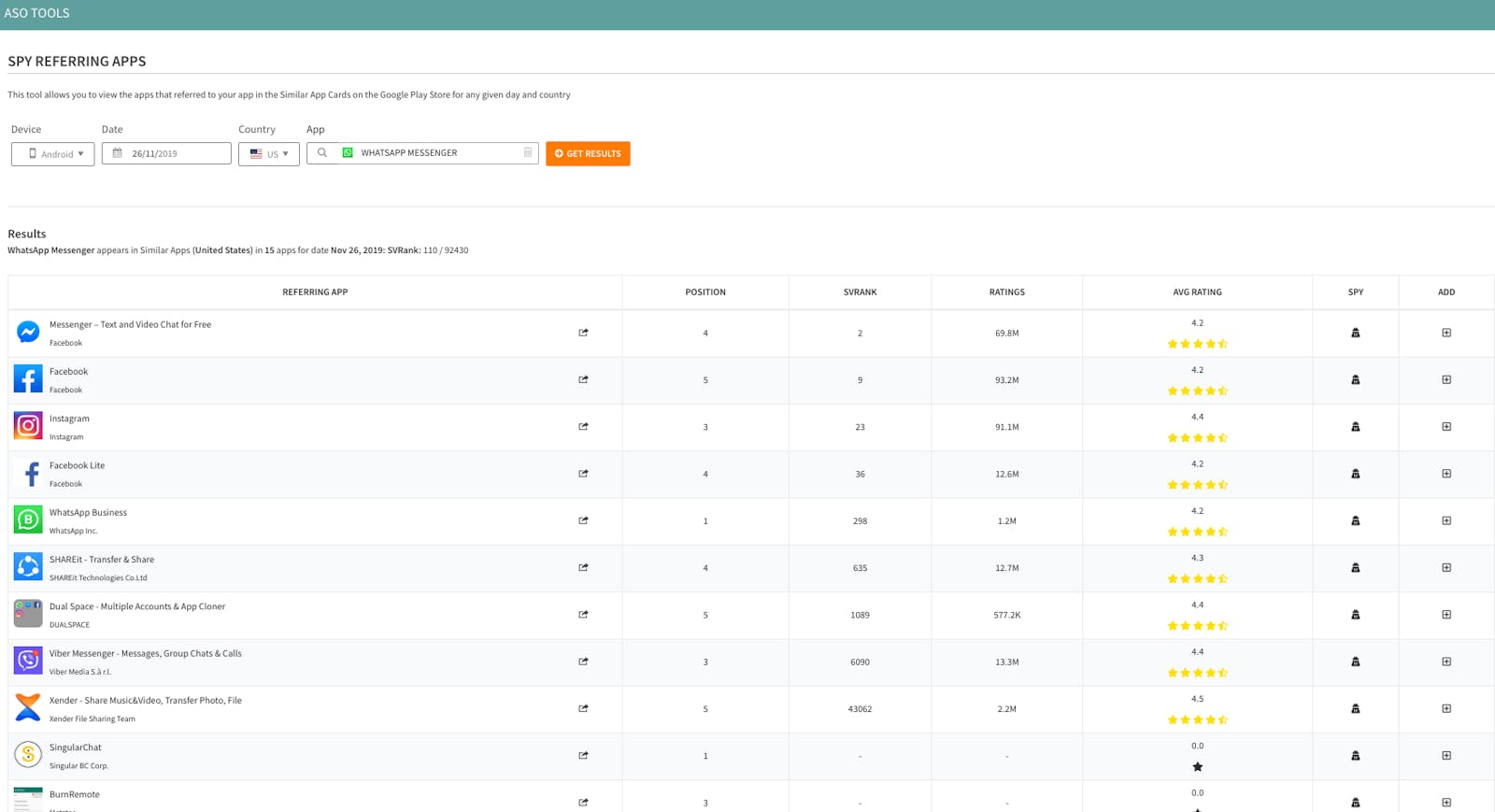Click the SHAREit app logo
Screen dimensions: 1495x812
point(28,566)
